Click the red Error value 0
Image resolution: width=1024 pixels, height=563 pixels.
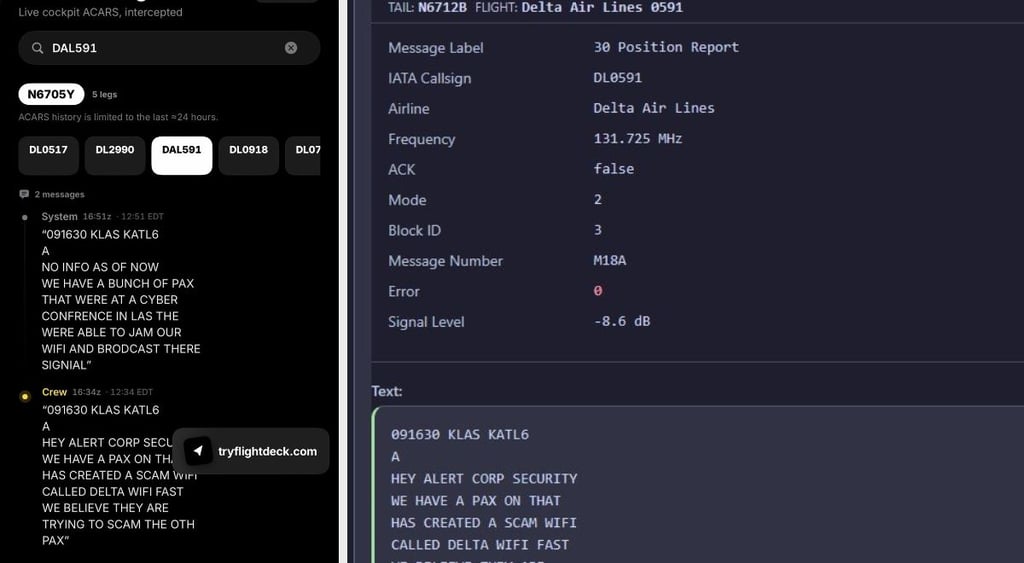coord(598,291)
